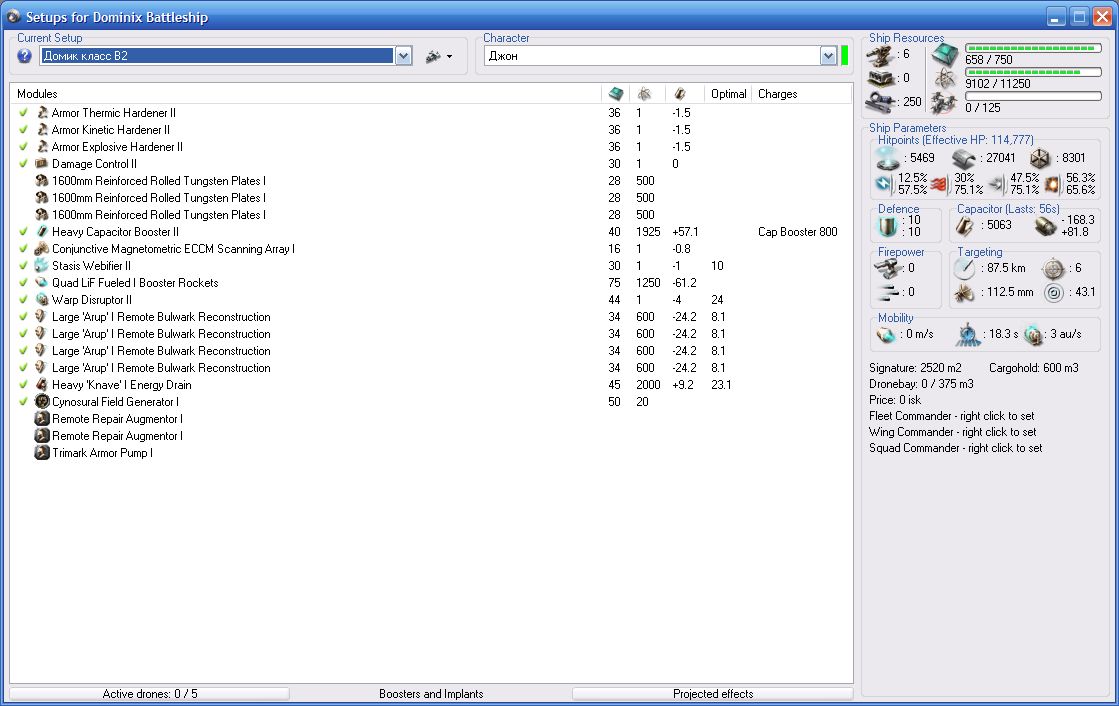This screenshot has width=1119, height=706.
Task: Click the launcher hardpoints icon
Action: 880,78
